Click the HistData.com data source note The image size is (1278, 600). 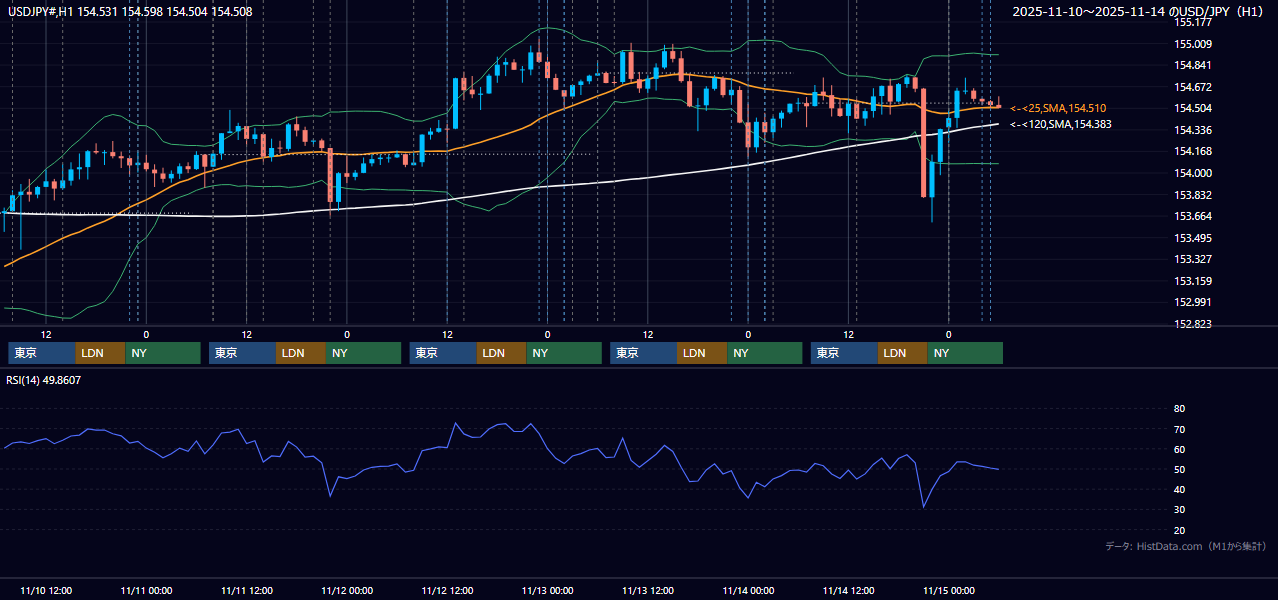1186,546
